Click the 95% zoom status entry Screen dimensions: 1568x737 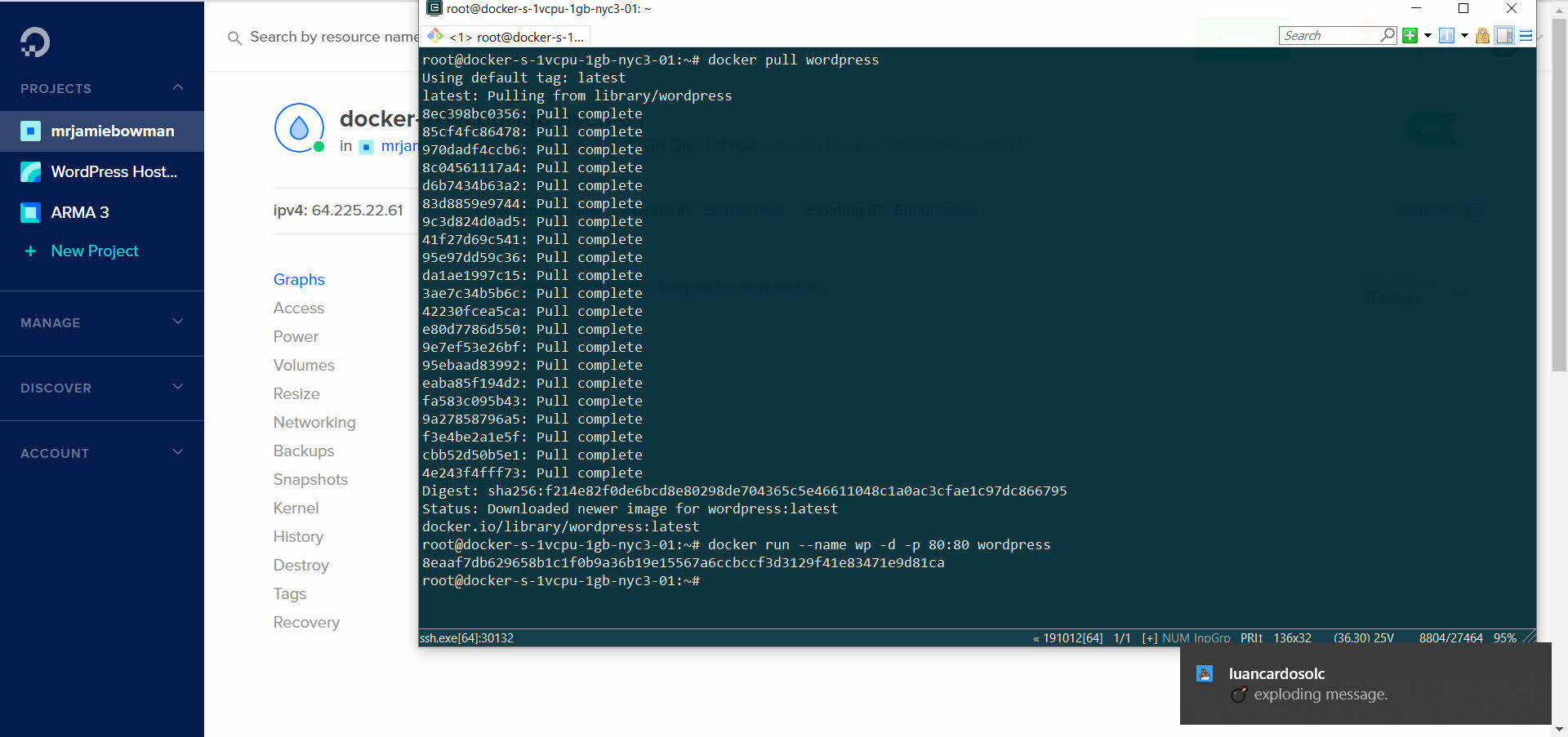coord(1505,638)
